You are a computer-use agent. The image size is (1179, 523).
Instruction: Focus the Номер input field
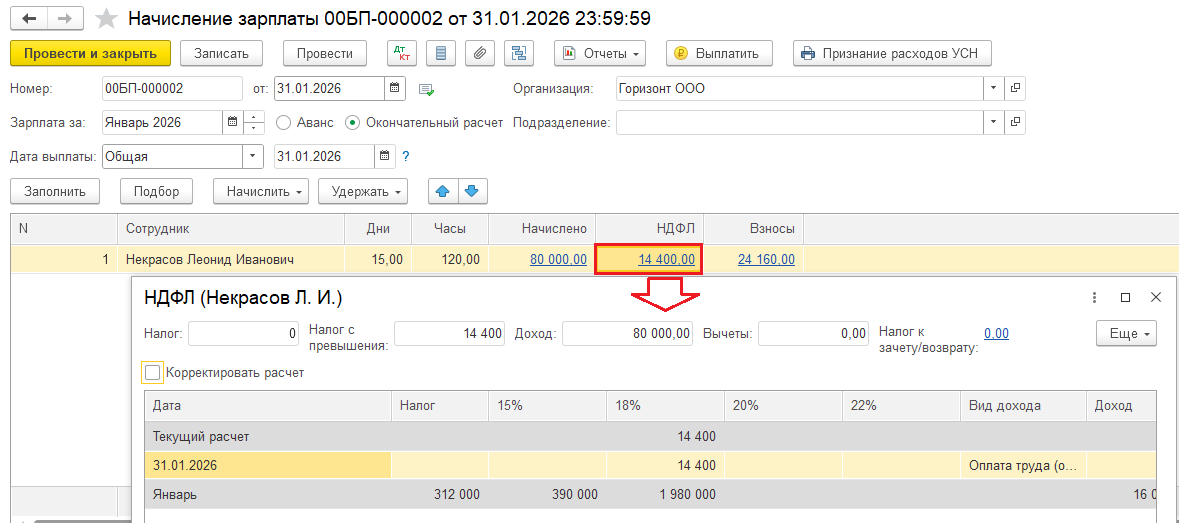pos(172,89)
